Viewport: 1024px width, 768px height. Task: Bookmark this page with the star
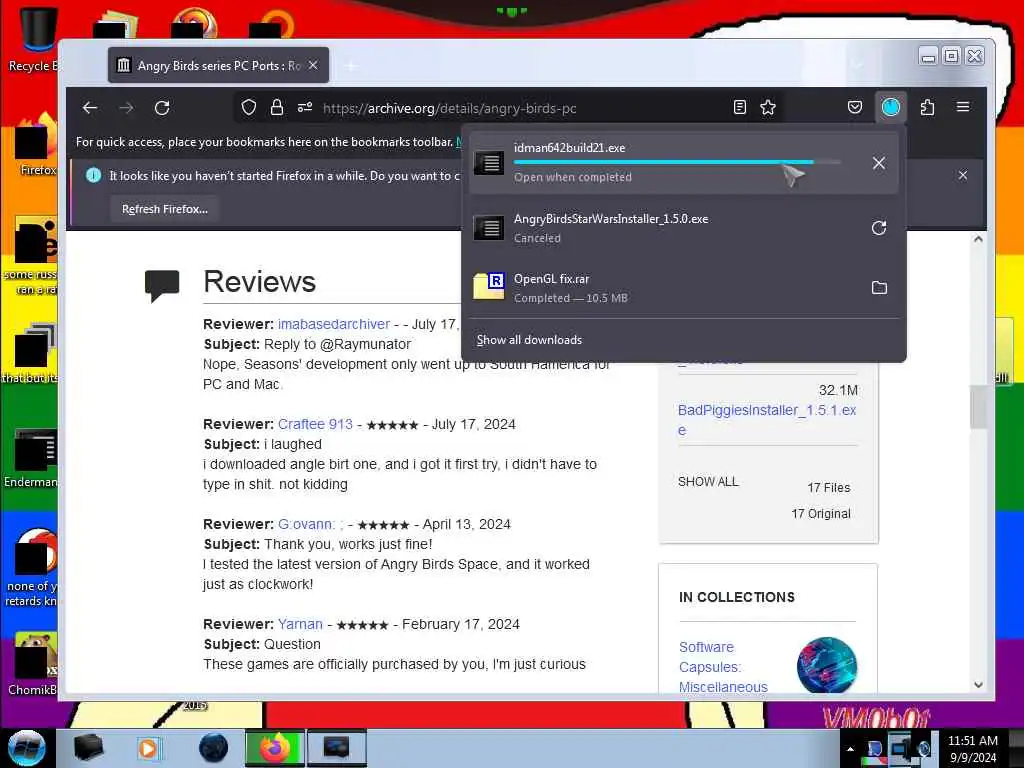pyautogui.click(x=768, y=108)
